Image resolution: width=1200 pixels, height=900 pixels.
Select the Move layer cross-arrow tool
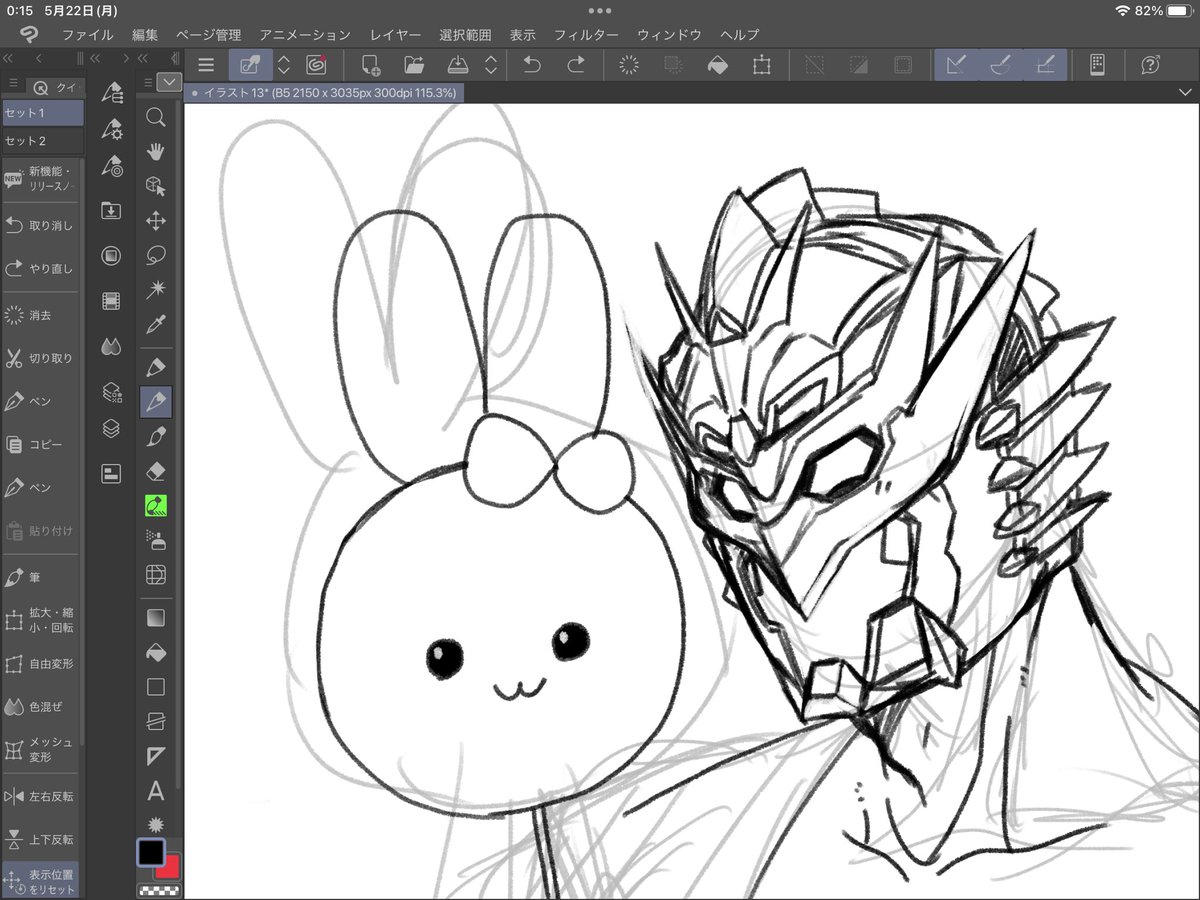pos(155,221)
